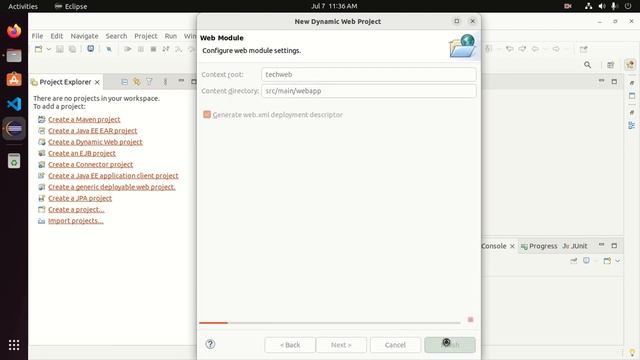Close the Console tab
This screenshot has width=640, height=360.
(512, 247)
